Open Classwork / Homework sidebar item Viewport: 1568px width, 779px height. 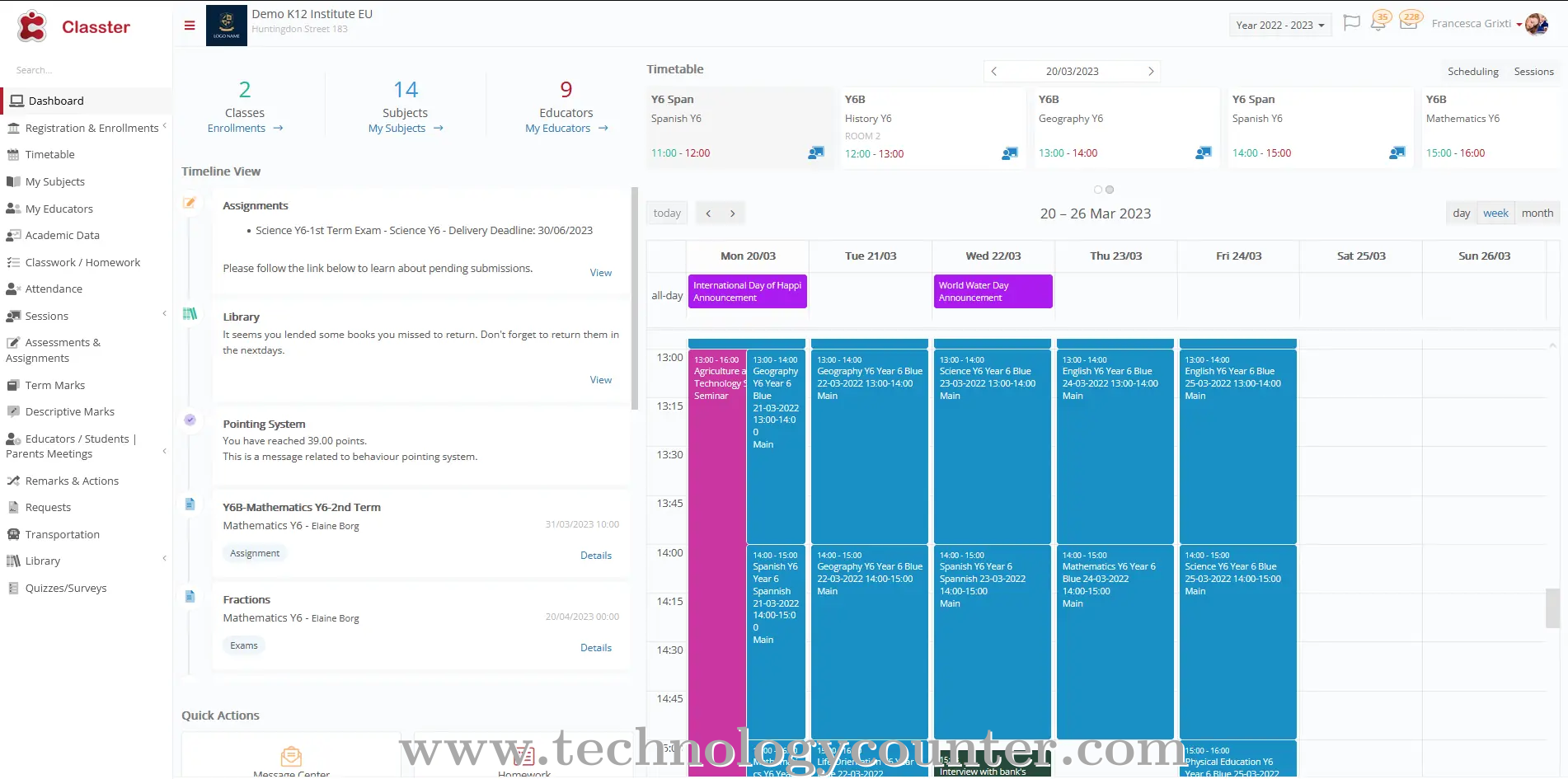pyautogui.click(x=82, y=263)
